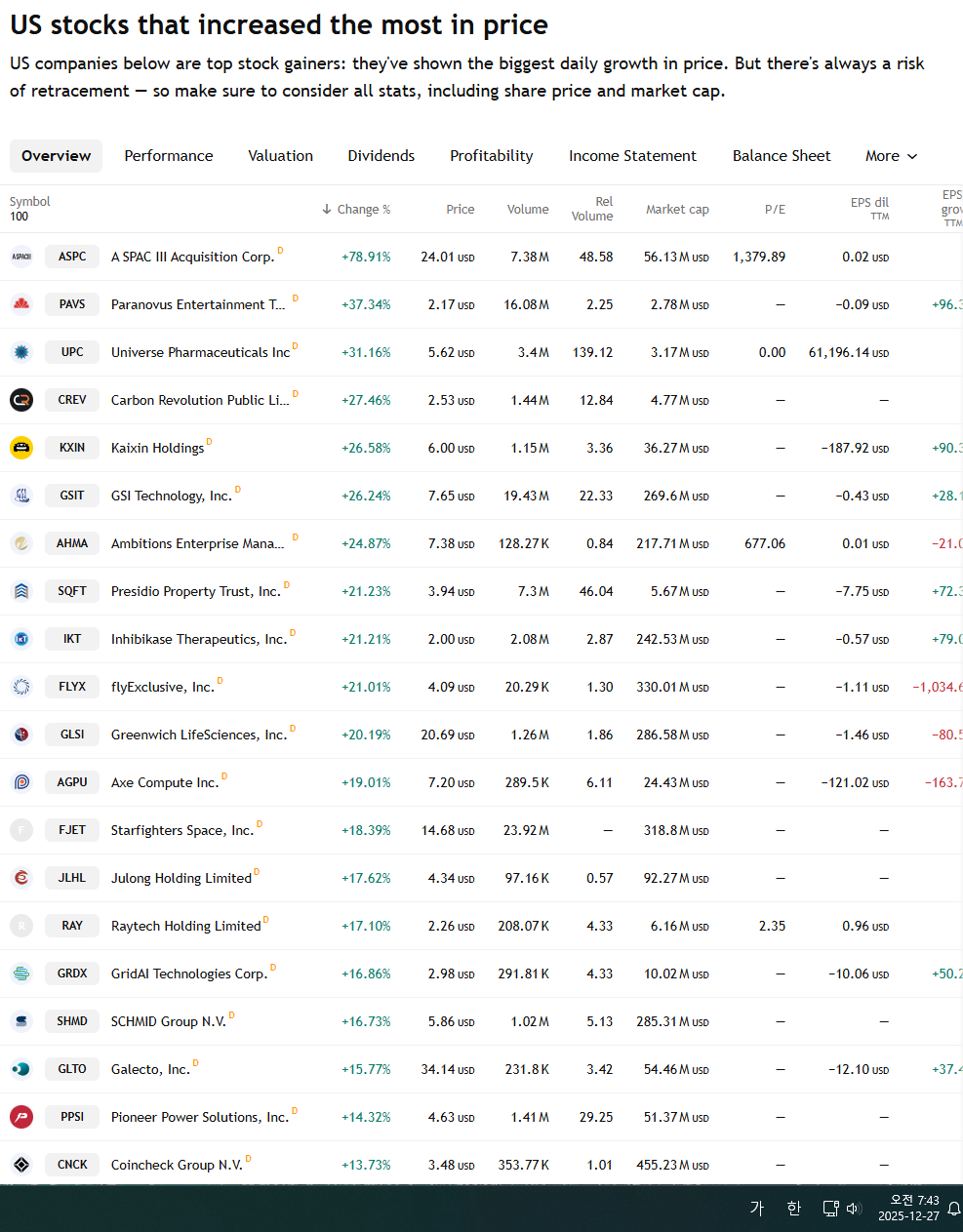Viewport: 963px width, 1232px height.
Task: Open the UPC ticker symbol link
Action: 72,352
